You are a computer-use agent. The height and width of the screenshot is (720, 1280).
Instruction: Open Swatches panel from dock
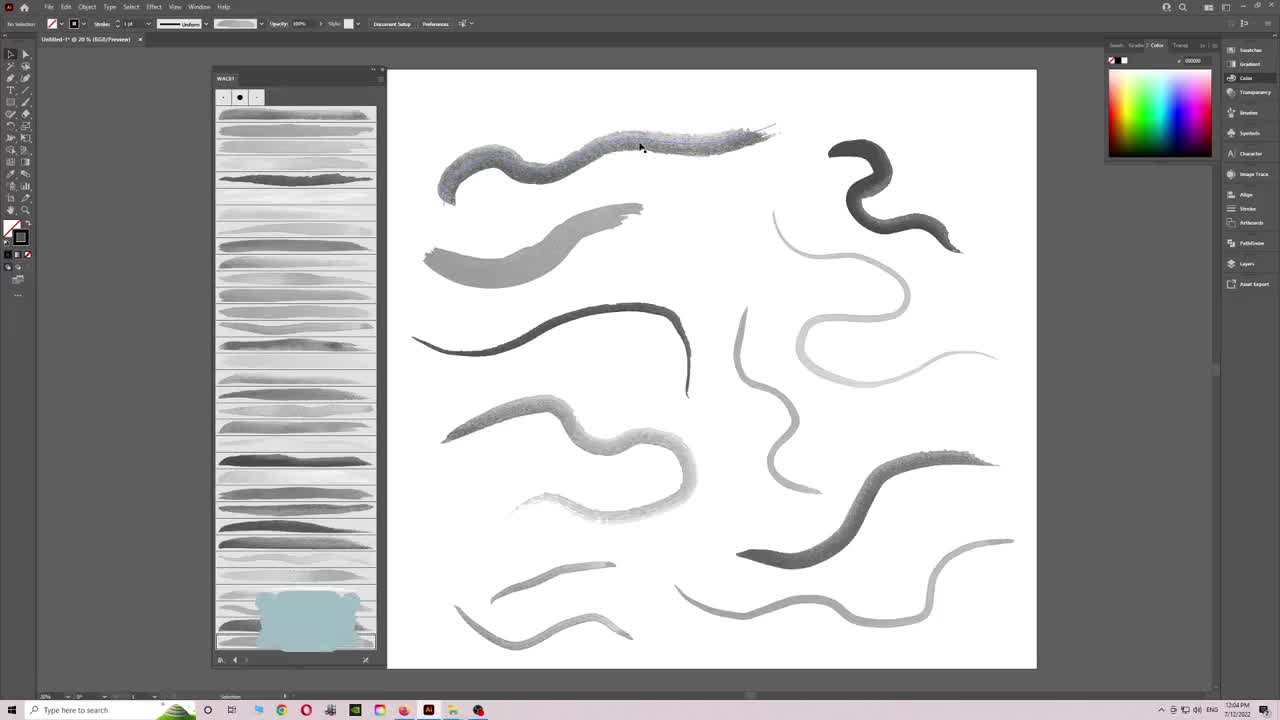[x=1244, y=50]
